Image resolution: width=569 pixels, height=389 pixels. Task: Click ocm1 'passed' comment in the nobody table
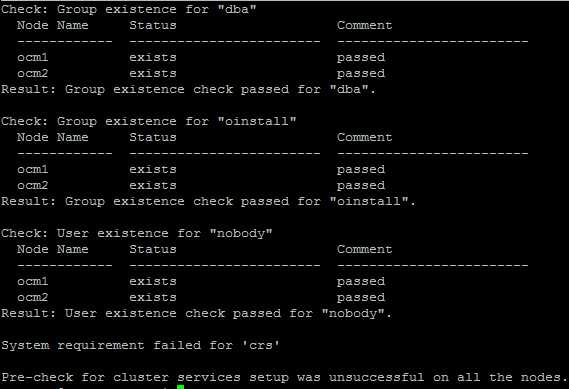tap(361, 282)
